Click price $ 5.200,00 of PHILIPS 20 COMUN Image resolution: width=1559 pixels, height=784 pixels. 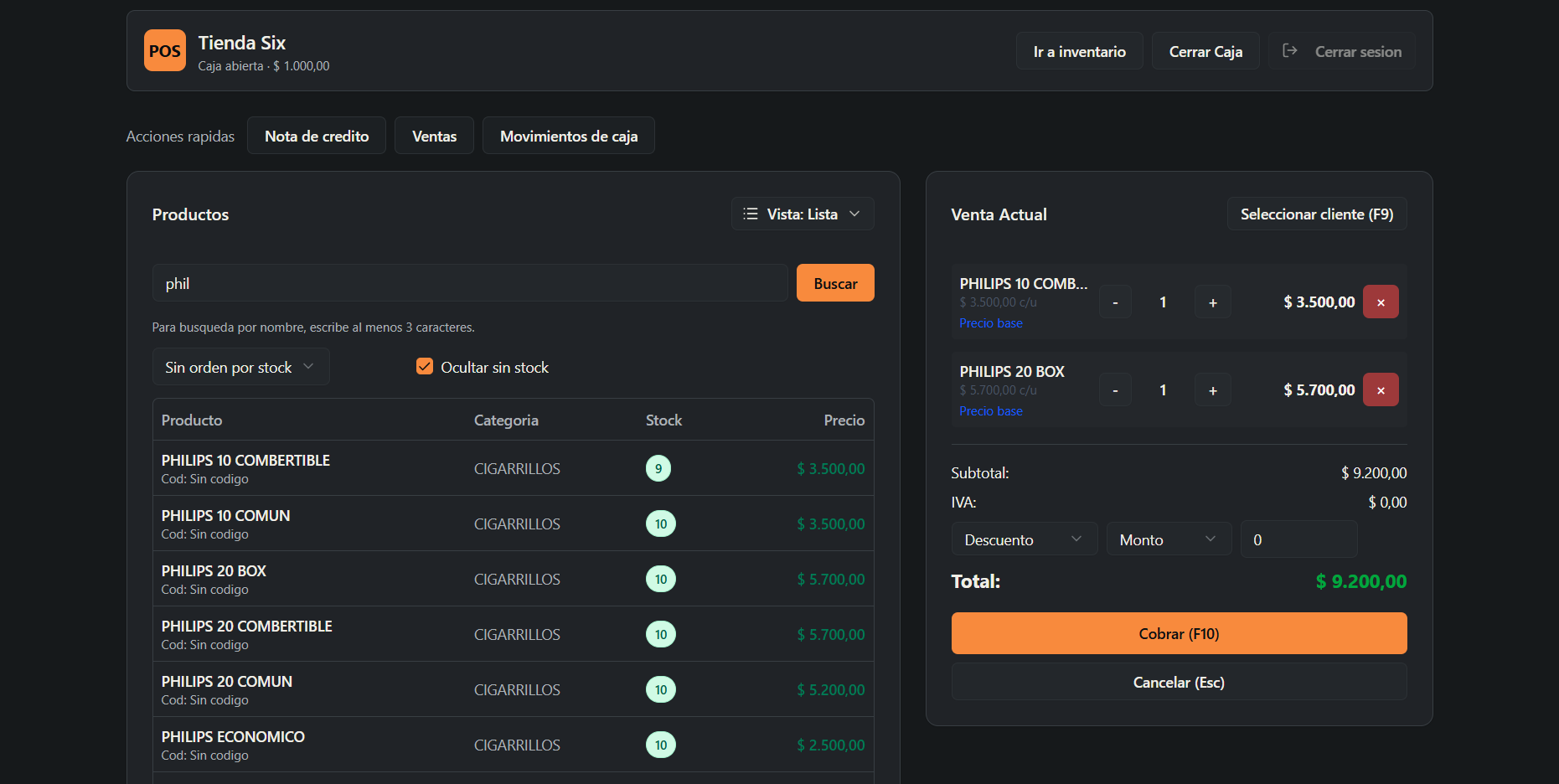[x=830, y=689]
